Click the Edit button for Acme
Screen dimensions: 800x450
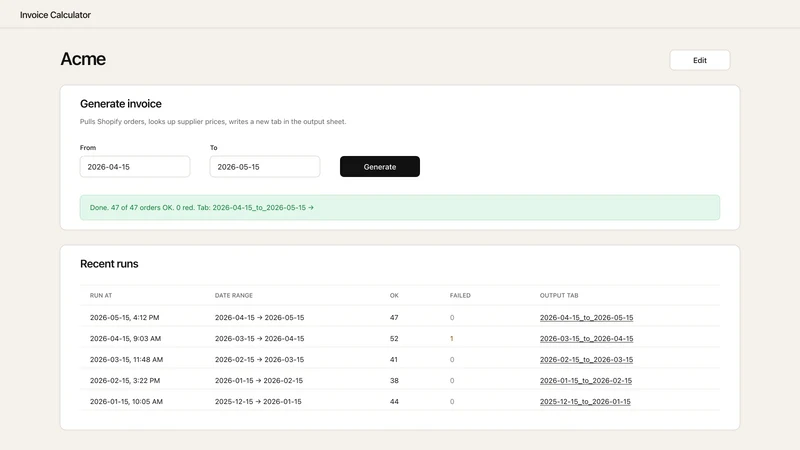(x=699, y=60)
